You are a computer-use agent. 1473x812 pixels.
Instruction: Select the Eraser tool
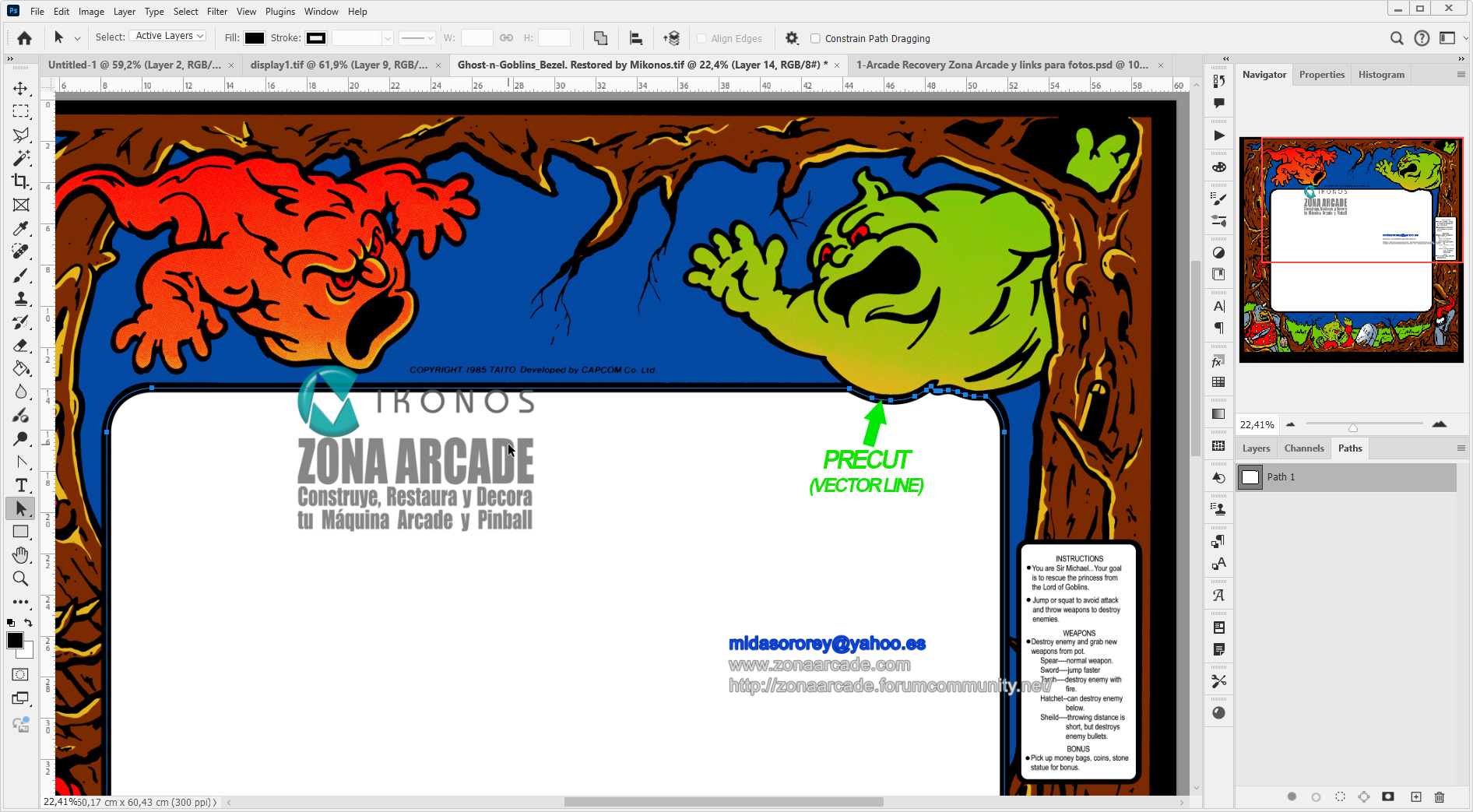pyautogui.click(x=21, y=346)
